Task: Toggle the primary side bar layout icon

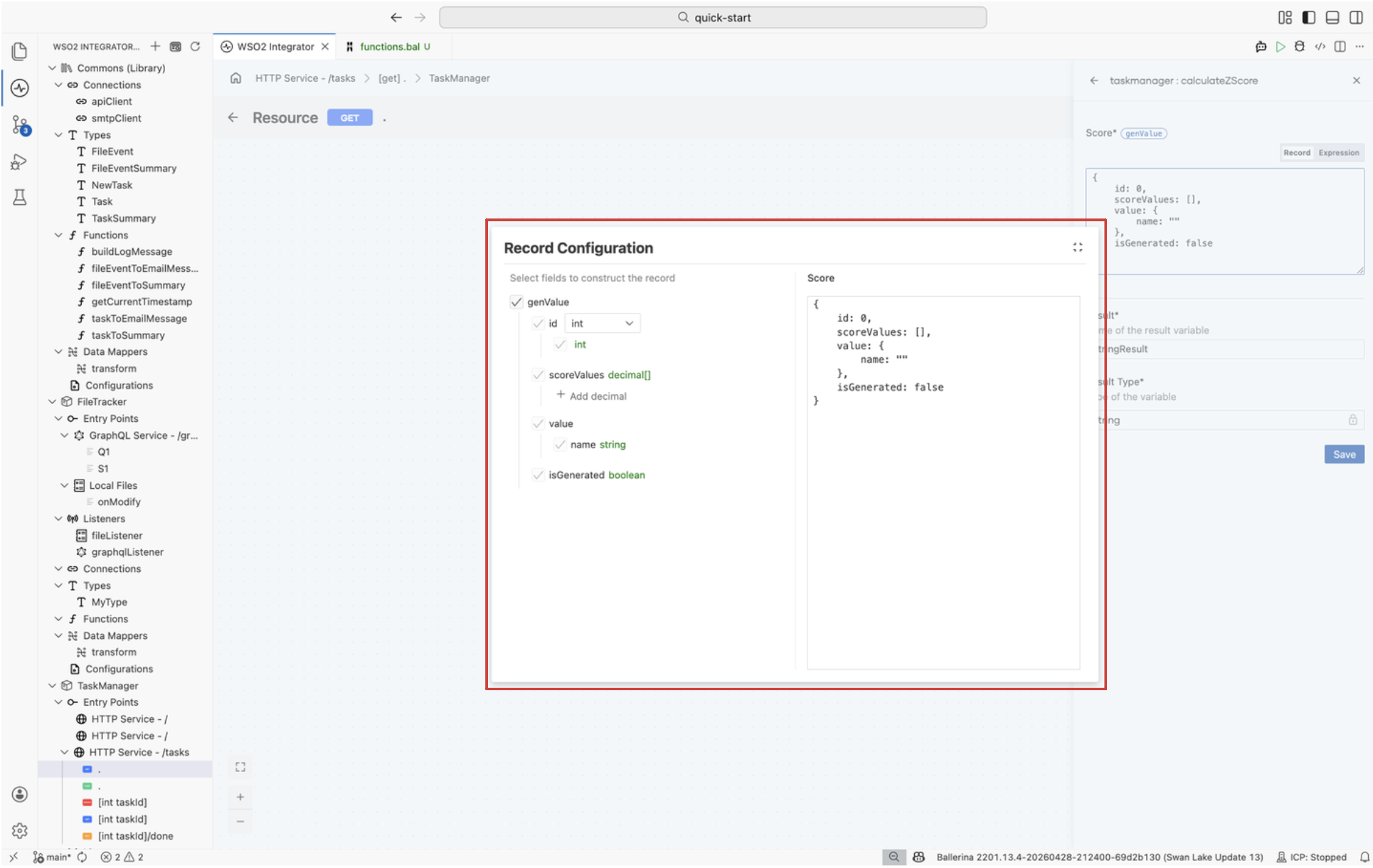Action: 1309,18
